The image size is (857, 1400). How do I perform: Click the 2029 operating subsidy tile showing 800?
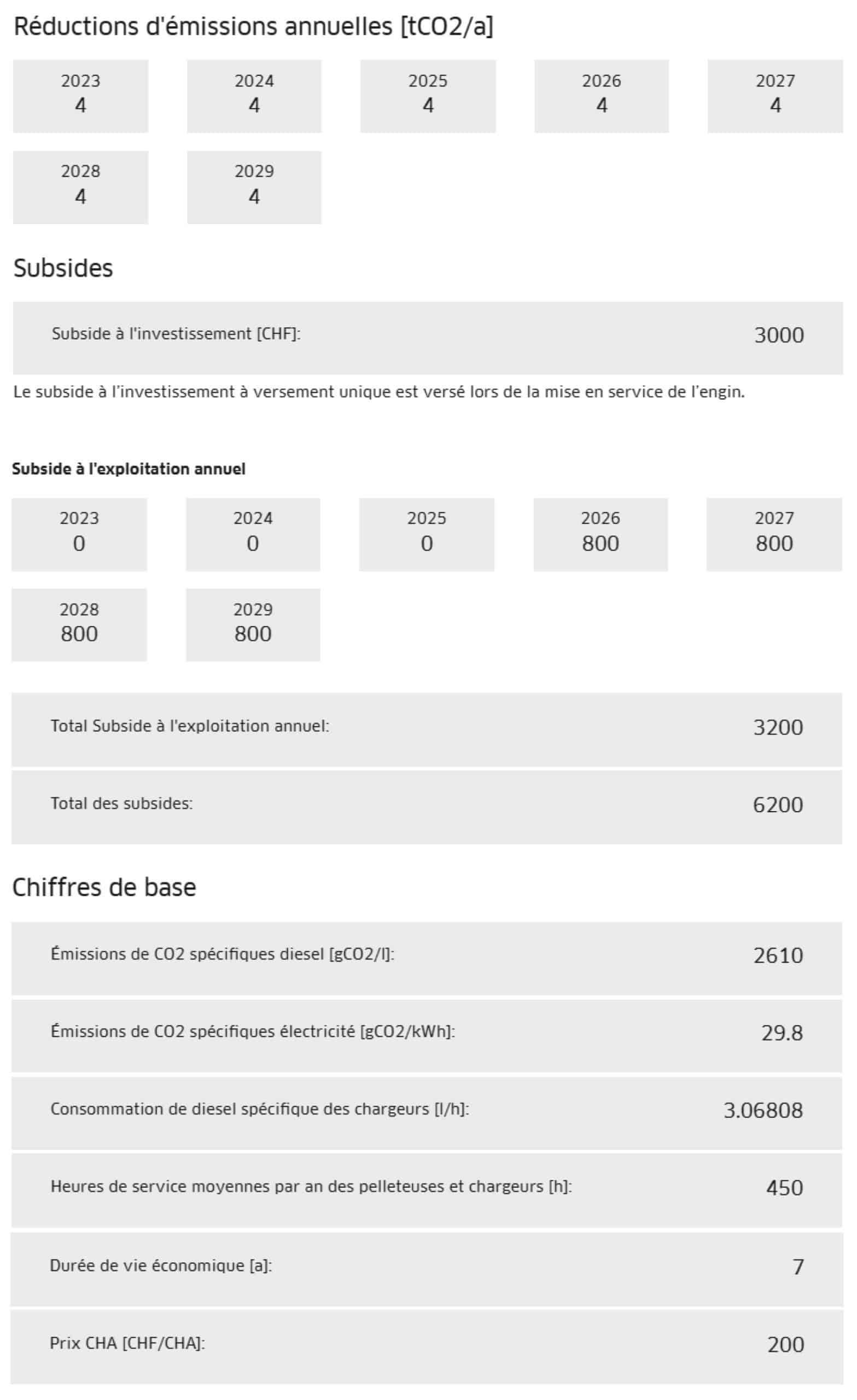[253, 625]
